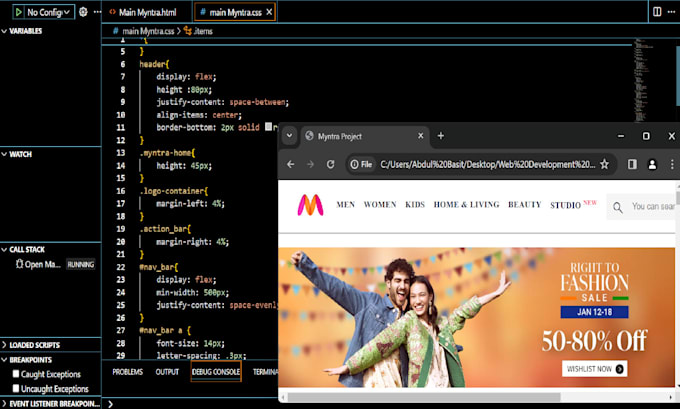This screenshot has width=680, height=409.
Task: Click the WOMEN navigation link
Action: [x=379, y=205]
